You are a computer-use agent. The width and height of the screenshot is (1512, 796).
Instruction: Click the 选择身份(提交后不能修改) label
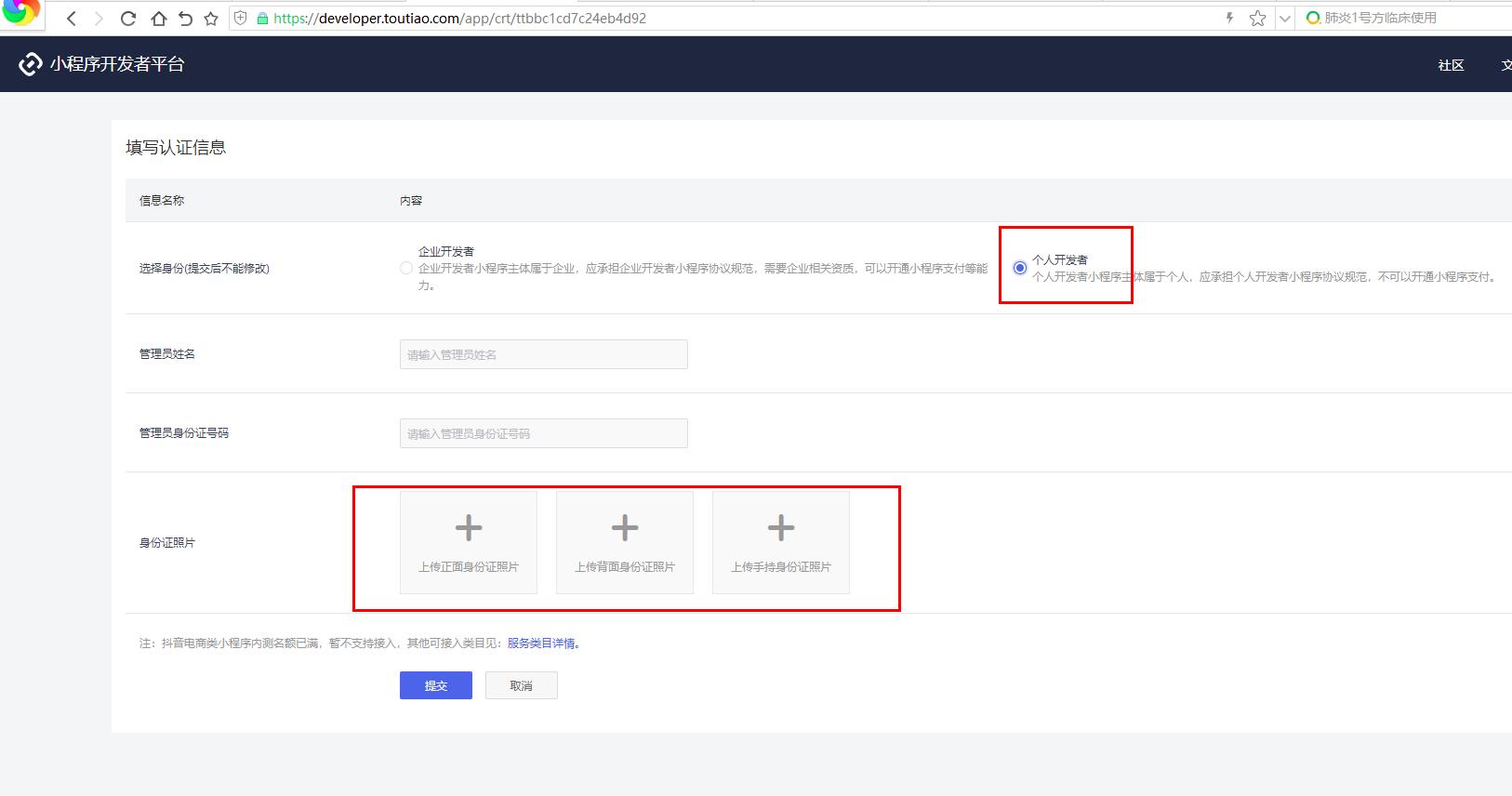pyautogui.click(x=205, y=268)
